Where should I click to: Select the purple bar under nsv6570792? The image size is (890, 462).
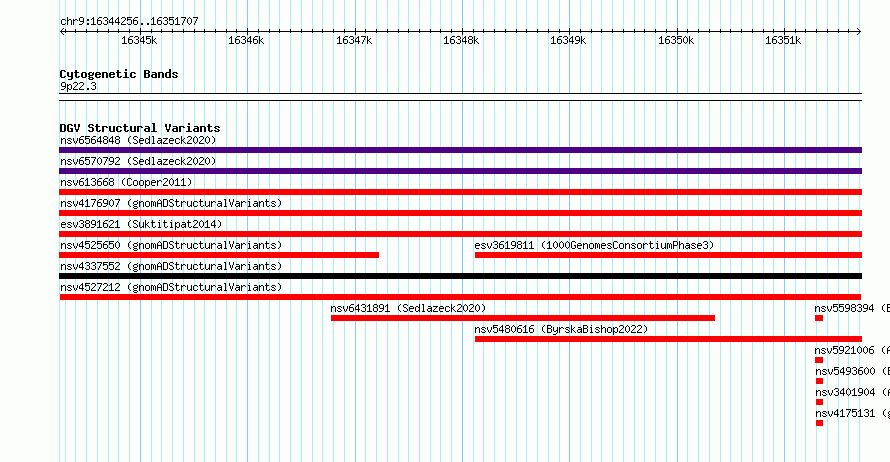[x=460, y=171]
